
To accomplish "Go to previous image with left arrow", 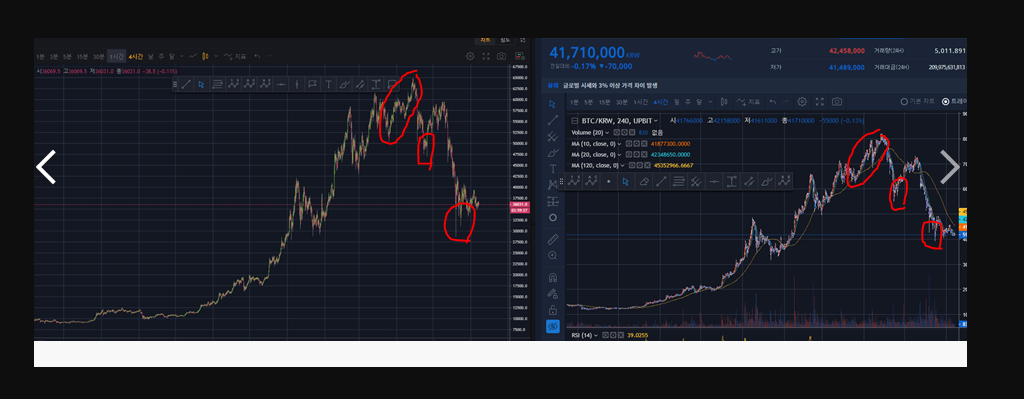I will [x=46, y=167].
